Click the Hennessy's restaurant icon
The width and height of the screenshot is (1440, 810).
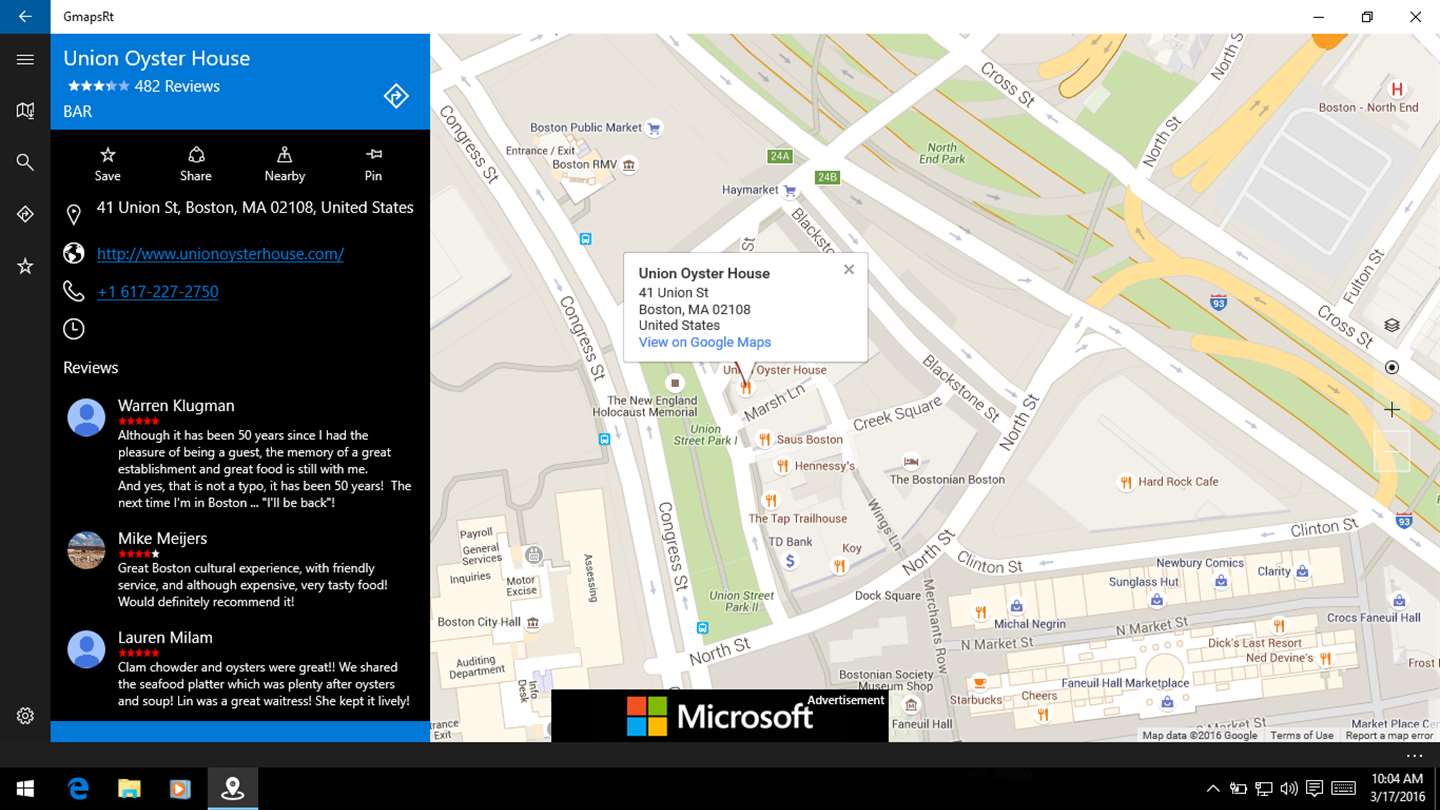coord(783,465)
